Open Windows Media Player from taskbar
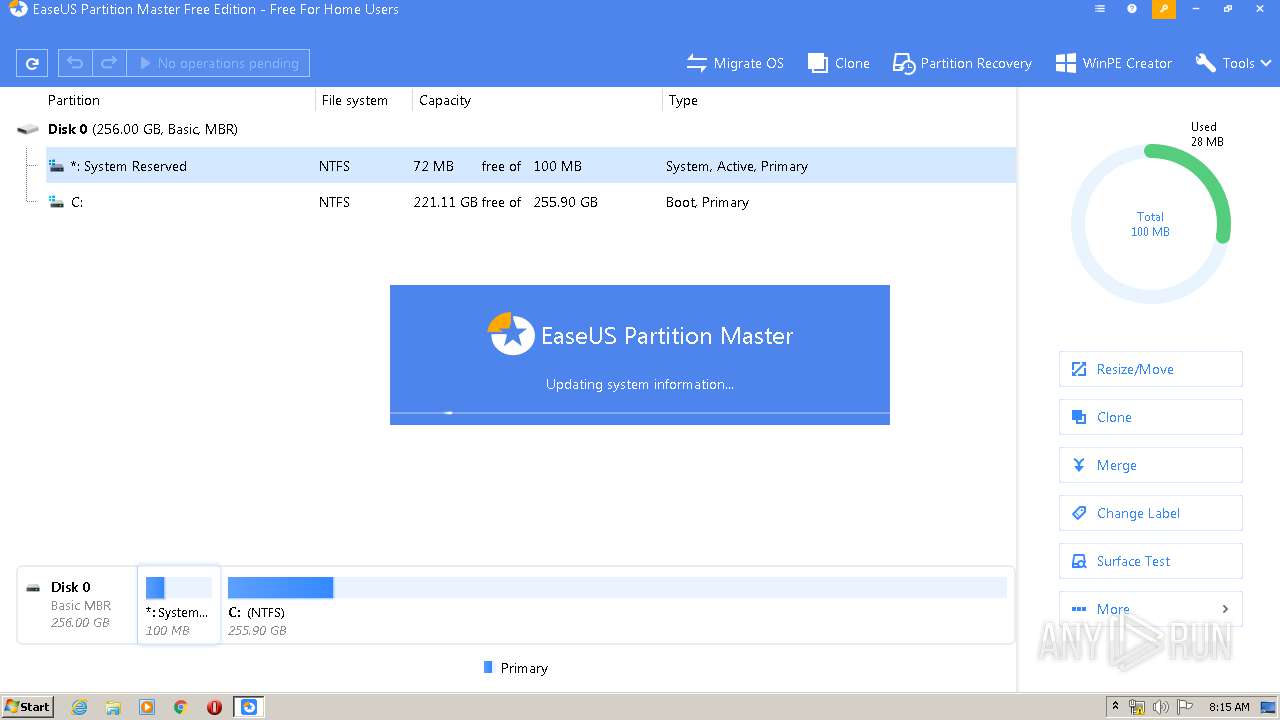1280x720 pixels. [147, 707]
